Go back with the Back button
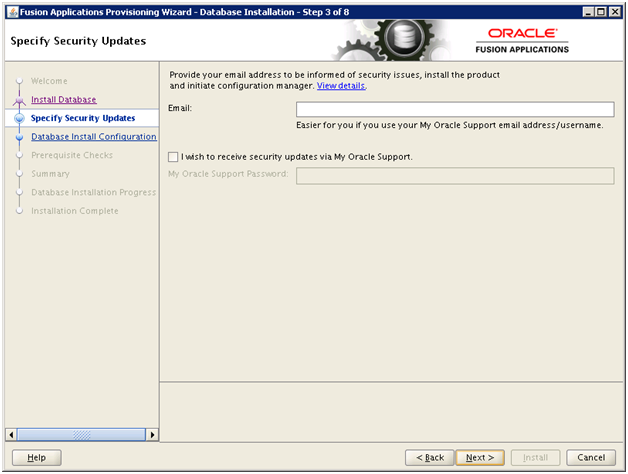Viewport: 628px width, 474px height. (430, 458)
